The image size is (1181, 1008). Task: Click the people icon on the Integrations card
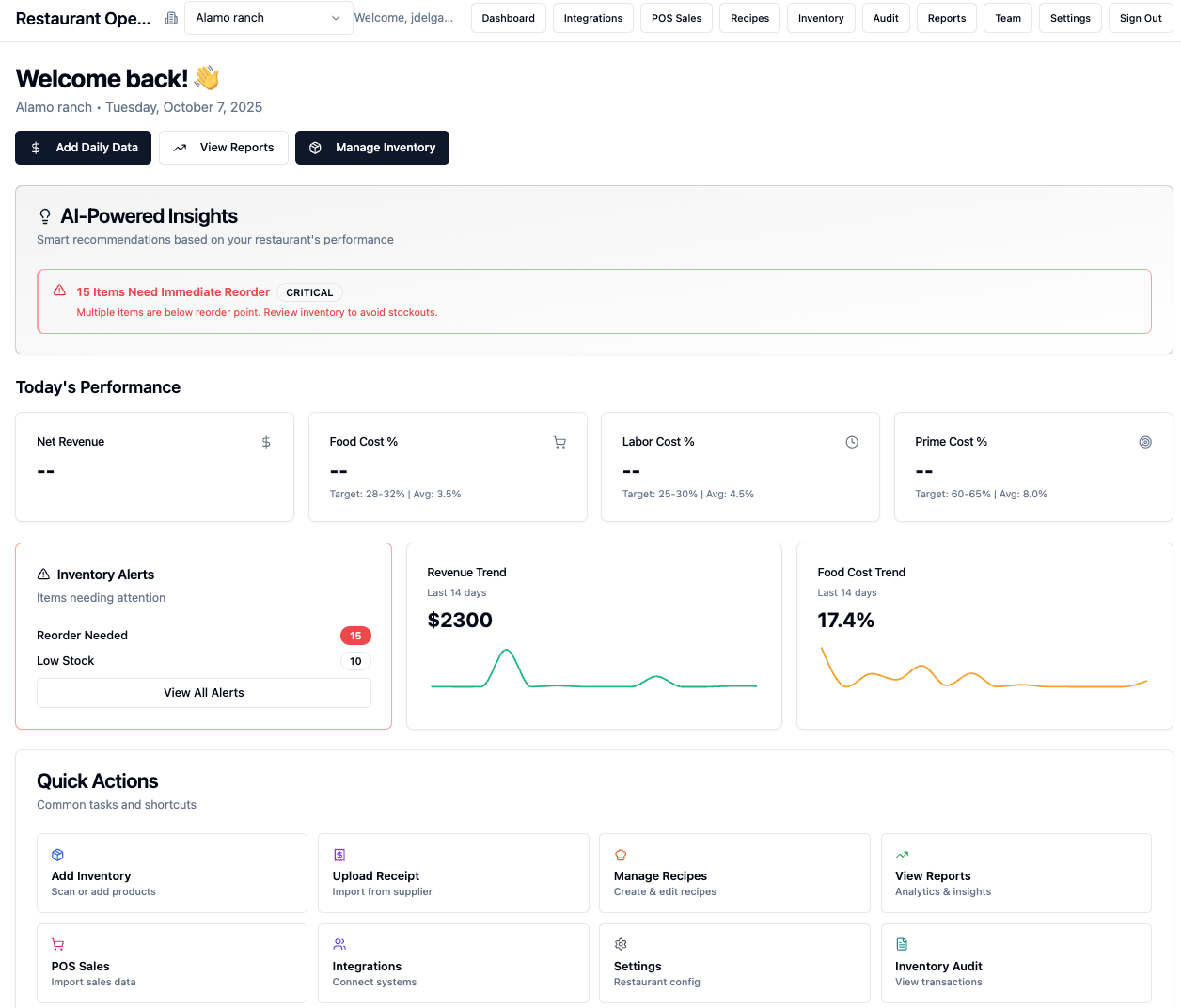(339, 943)
